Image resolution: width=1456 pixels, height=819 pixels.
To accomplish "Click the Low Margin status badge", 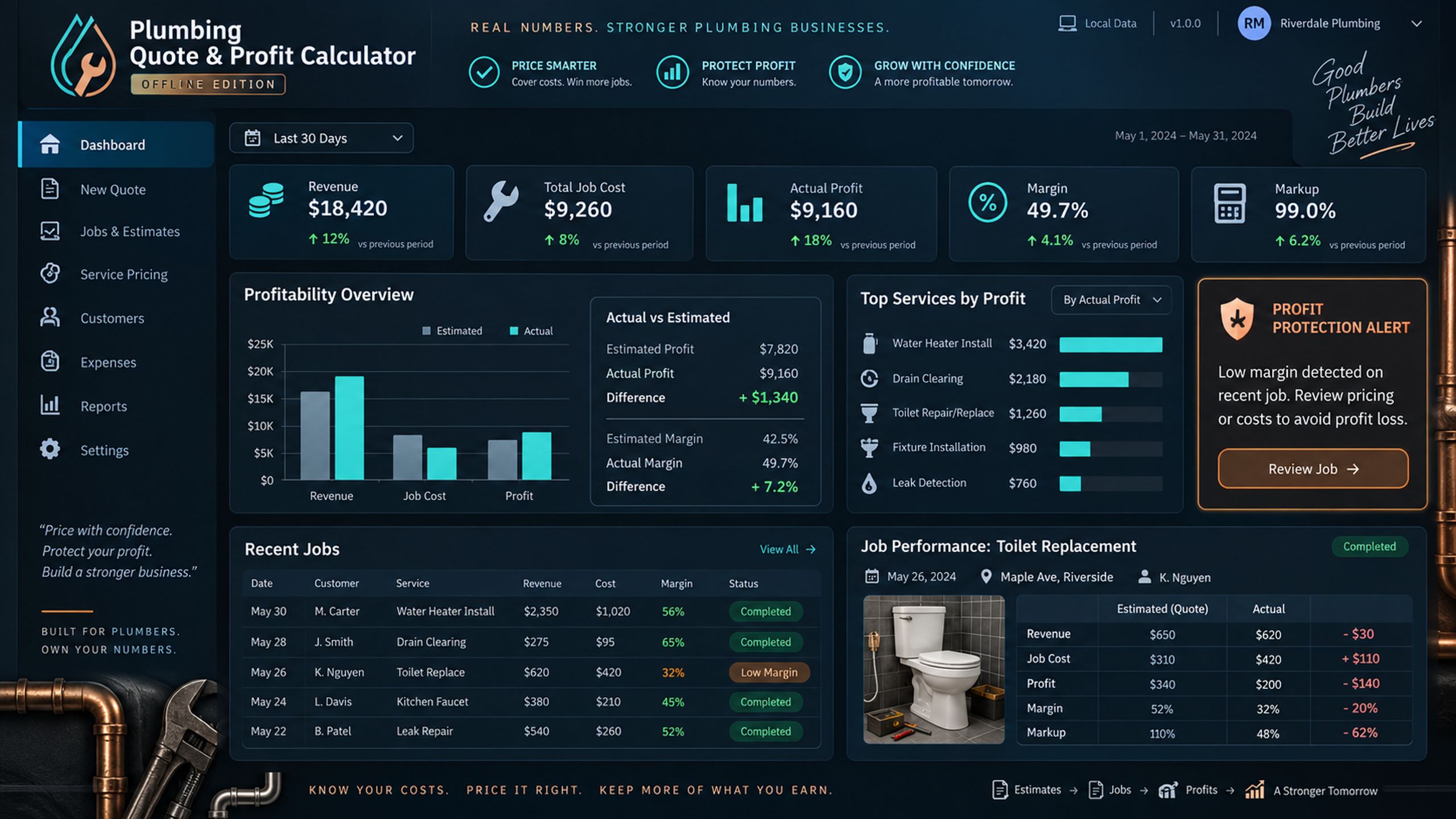I will (x=769, y=672).
